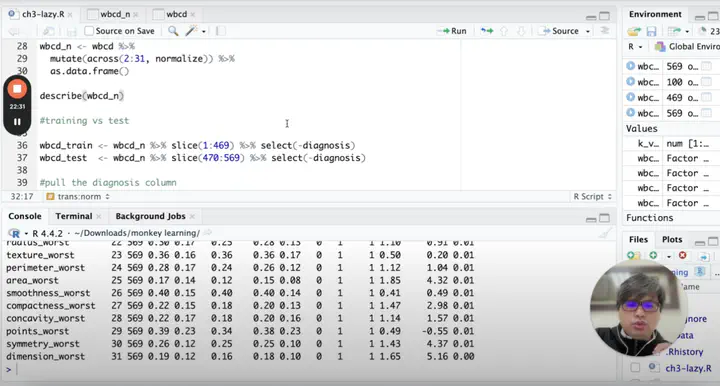720x386 pixels.
Task: Click the k_v... num value row
Action: [672, 144]
